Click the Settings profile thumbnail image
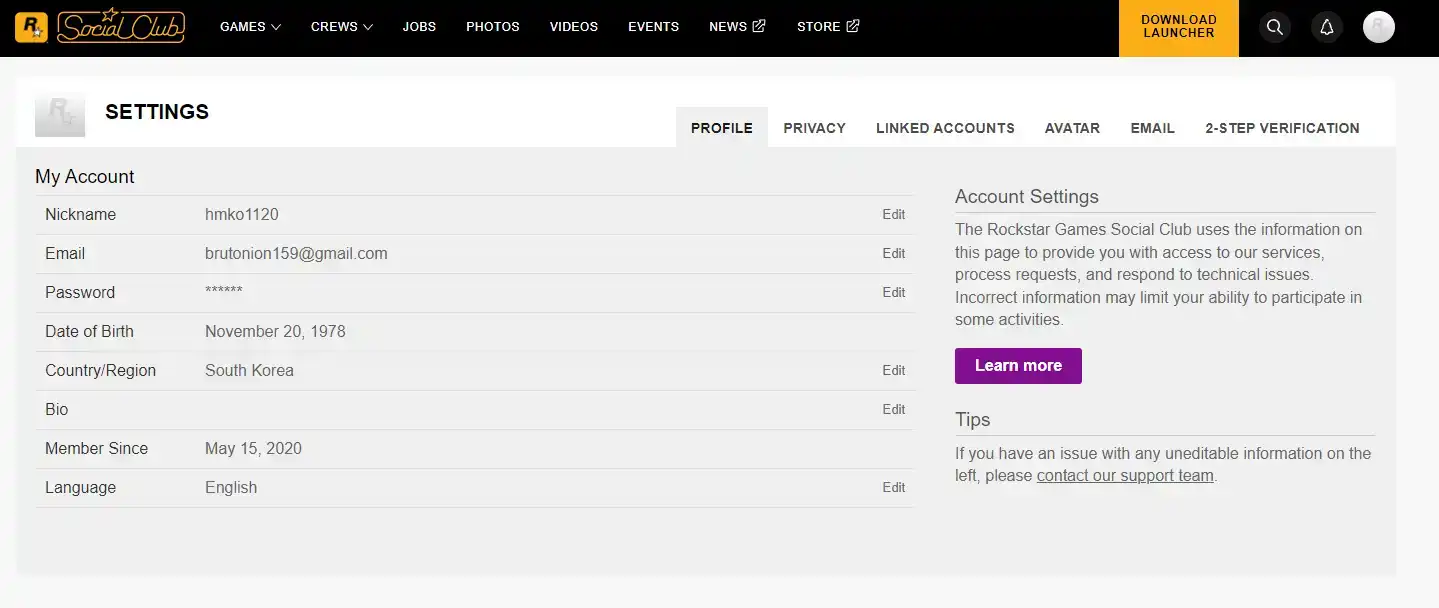1439x608 pixels. (60, 115)
